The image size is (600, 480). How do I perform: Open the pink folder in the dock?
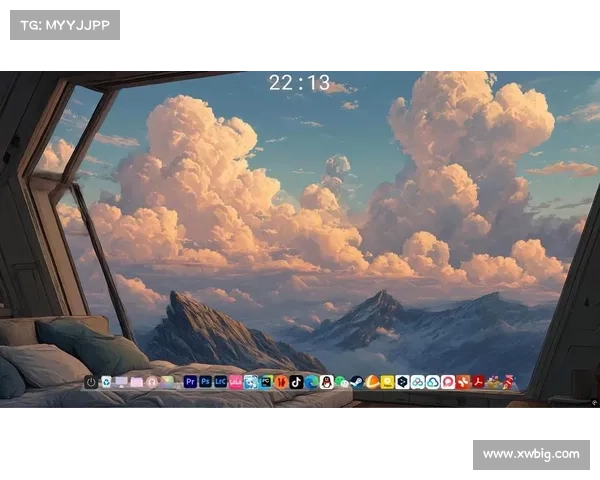[x=136, y=381]
